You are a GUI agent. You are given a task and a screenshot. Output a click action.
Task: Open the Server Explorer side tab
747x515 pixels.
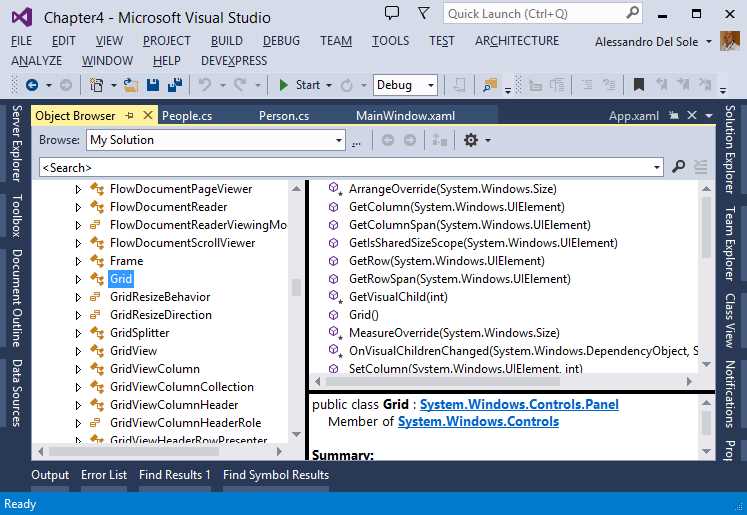pos(17,143)
